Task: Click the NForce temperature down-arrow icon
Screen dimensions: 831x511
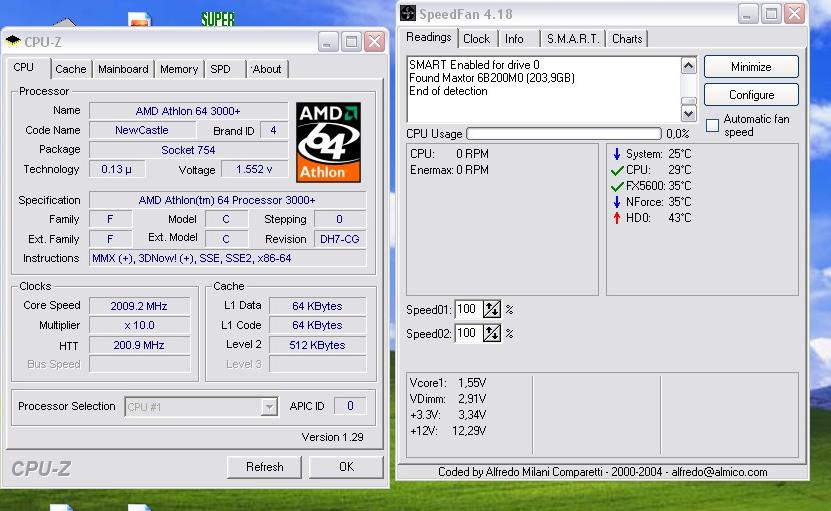Action: (x=616, y=202)
